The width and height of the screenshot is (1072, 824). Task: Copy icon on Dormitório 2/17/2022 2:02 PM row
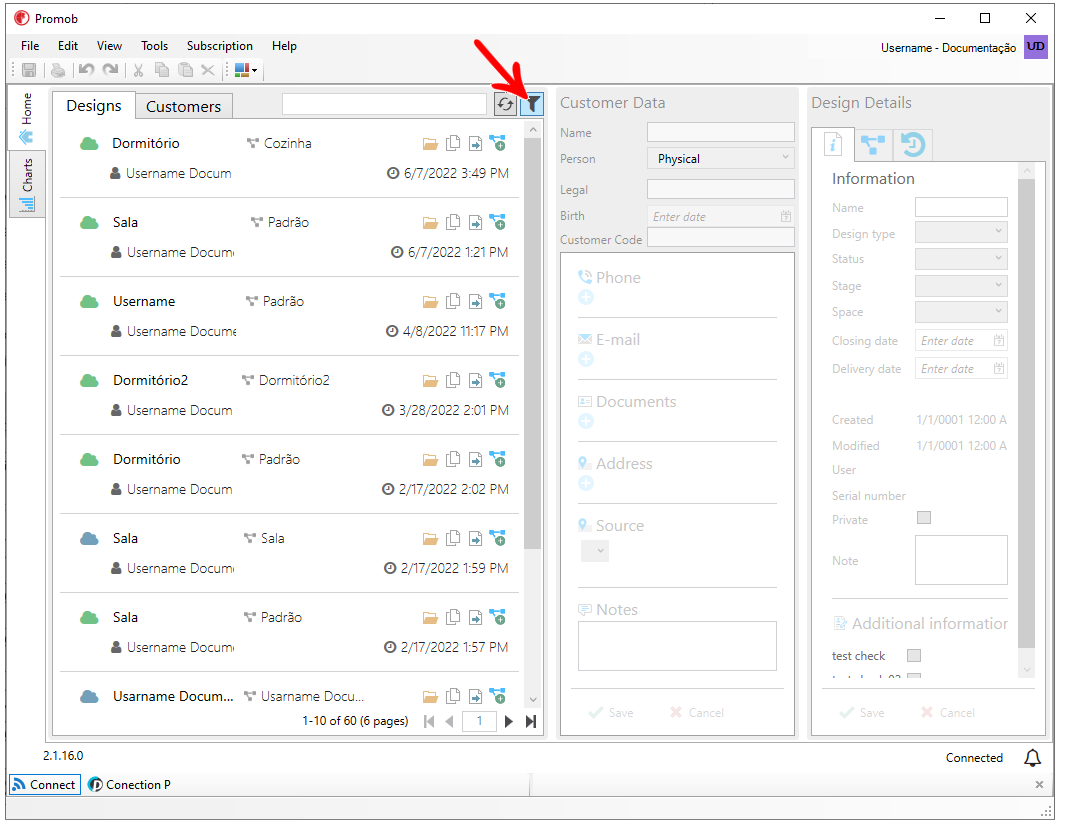tap(453, 460)
